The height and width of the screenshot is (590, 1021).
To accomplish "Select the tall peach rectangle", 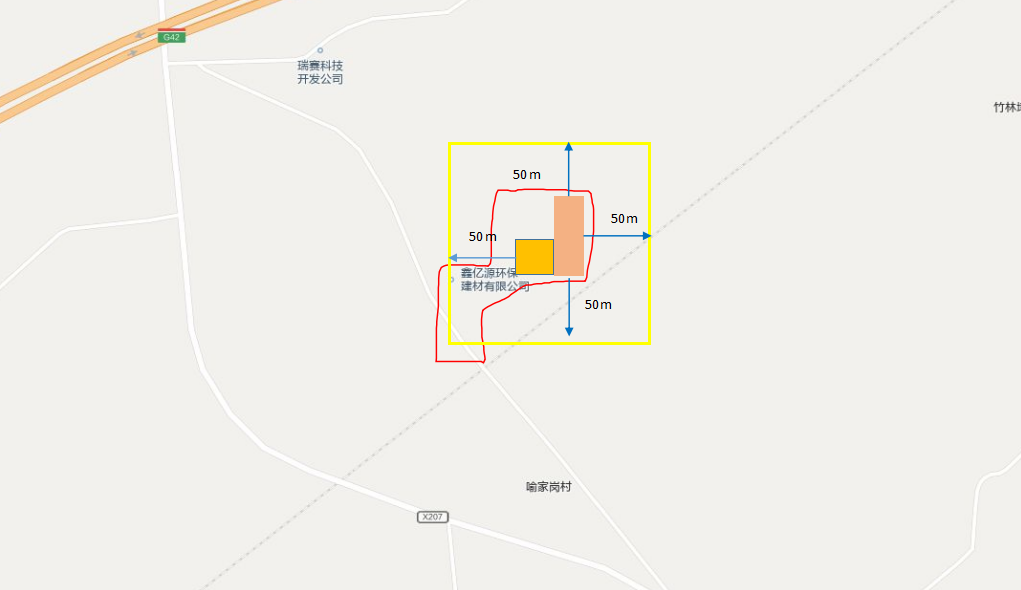I will [569, 236].
